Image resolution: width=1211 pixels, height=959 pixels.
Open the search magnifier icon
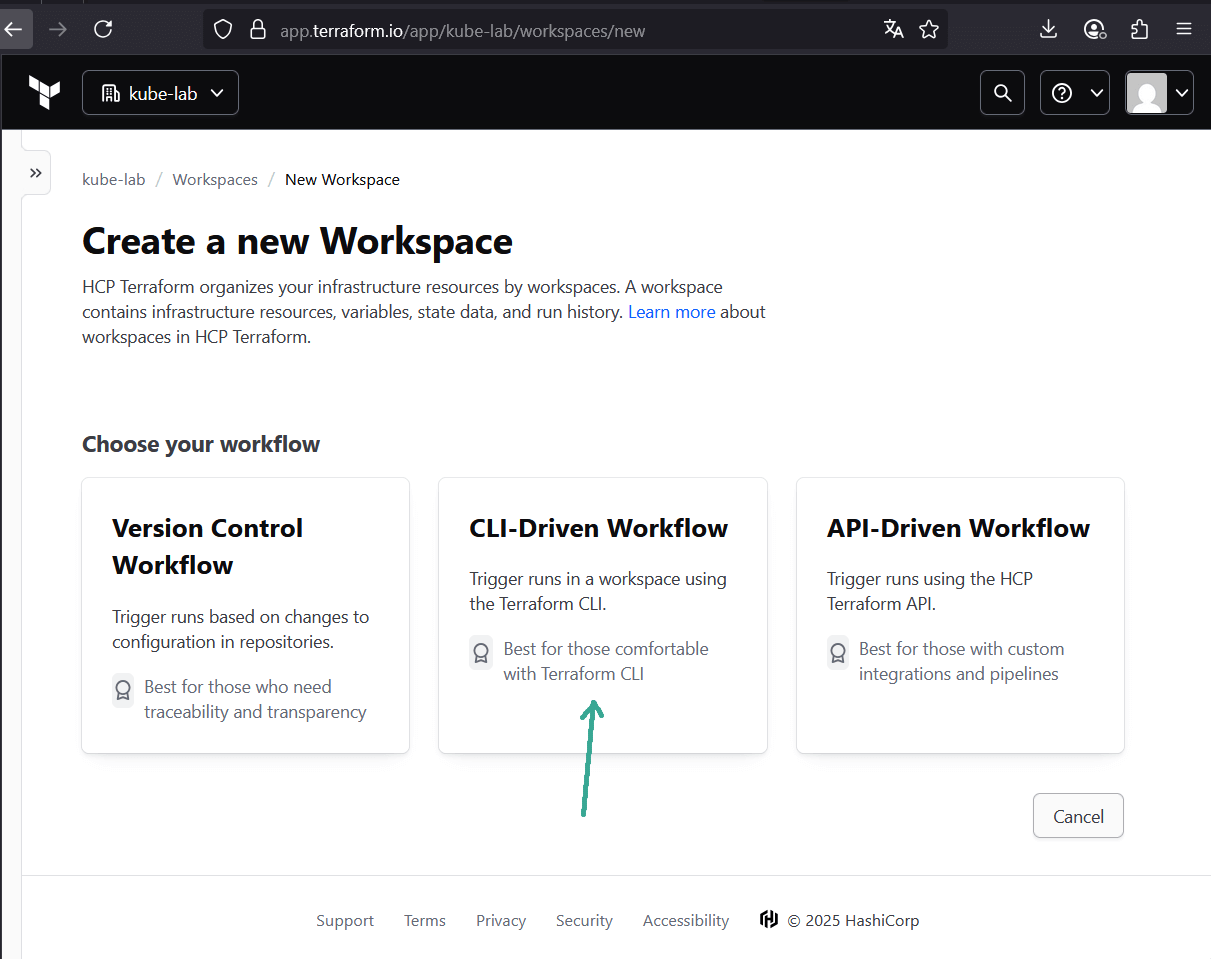(x=1002, y=93)
